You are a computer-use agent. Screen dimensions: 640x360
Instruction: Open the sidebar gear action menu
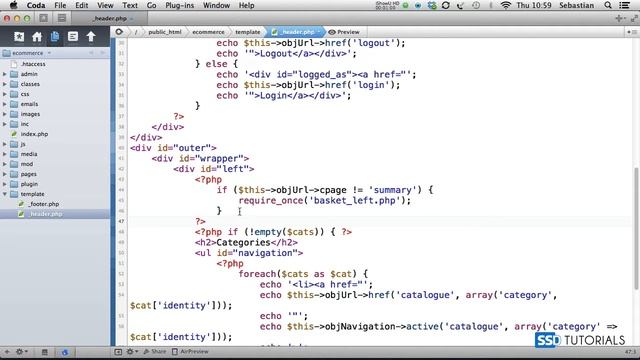point(21,351)
